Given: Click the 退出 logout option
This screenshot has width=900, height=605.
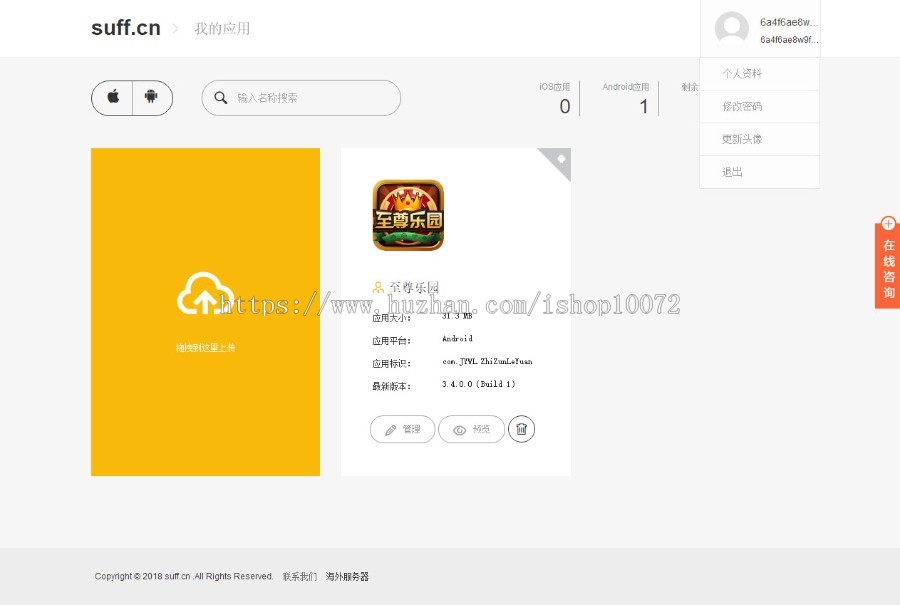Looking at the screenshot, I should 731,172.
